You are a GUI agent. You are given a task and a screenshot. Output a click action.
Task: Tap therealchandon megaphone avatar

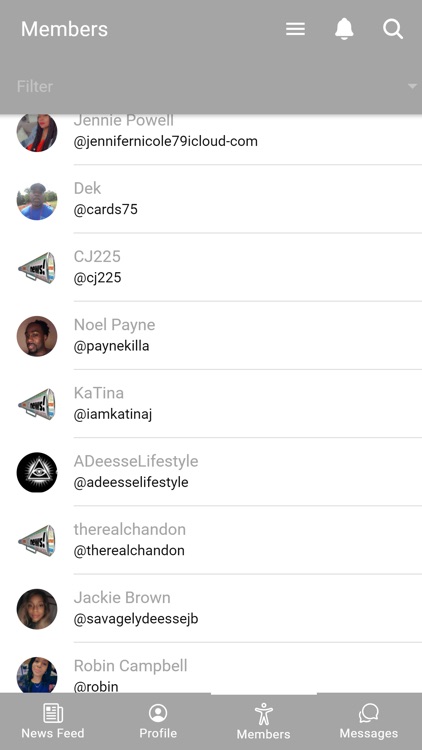[37, 541]
